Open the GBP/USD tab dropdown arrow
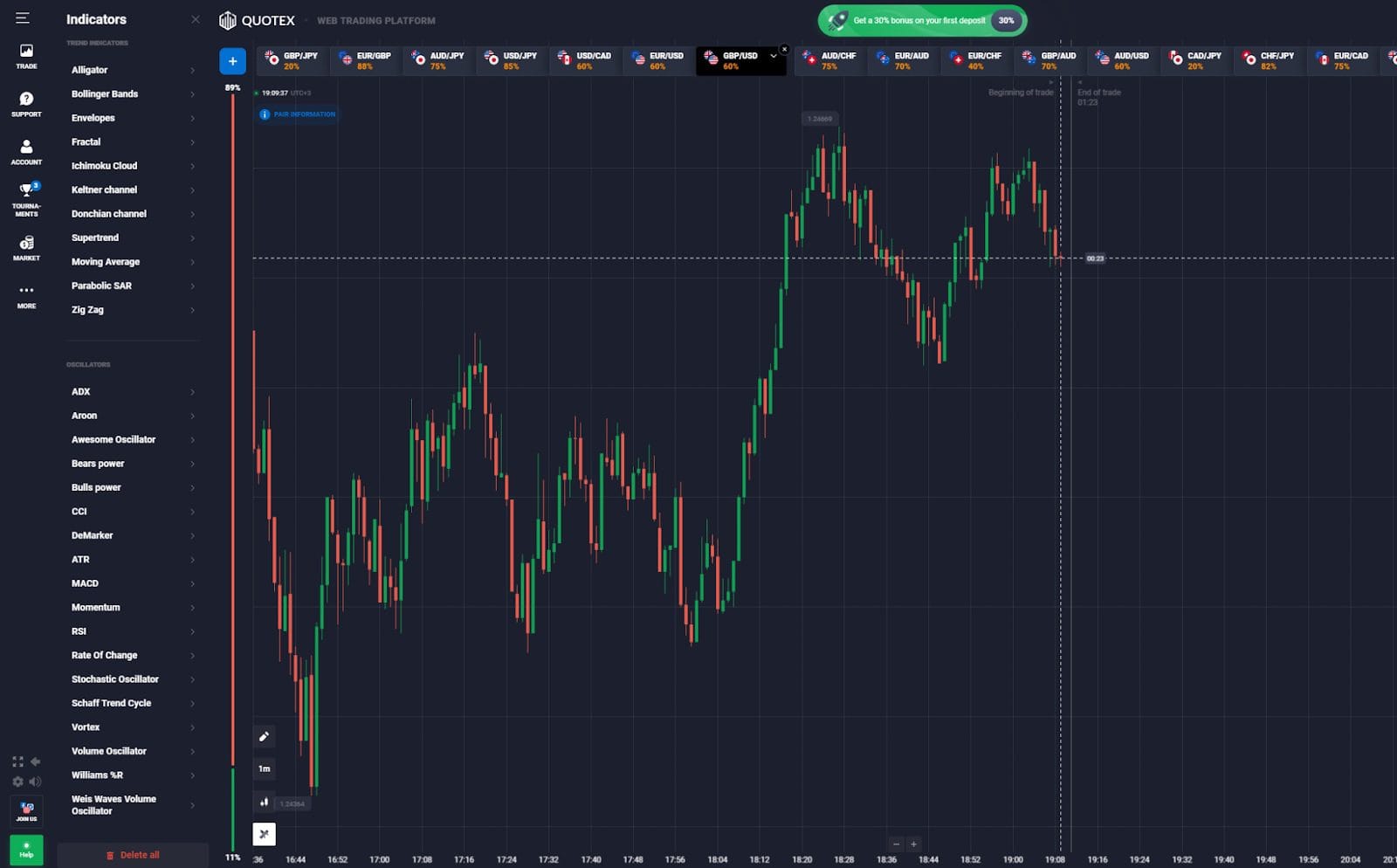The image size is (1397, 868). (773, 56)
